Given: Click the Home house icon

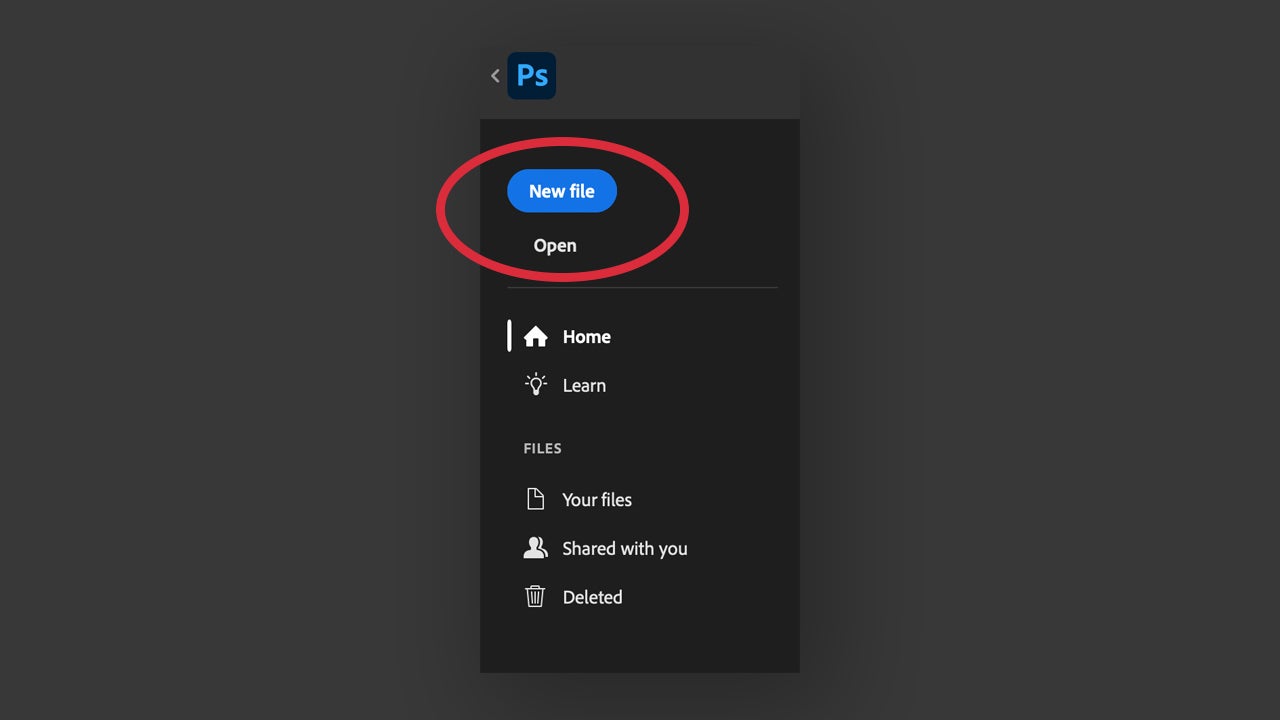Looking at the screenshot, I should tap(536, 337).
